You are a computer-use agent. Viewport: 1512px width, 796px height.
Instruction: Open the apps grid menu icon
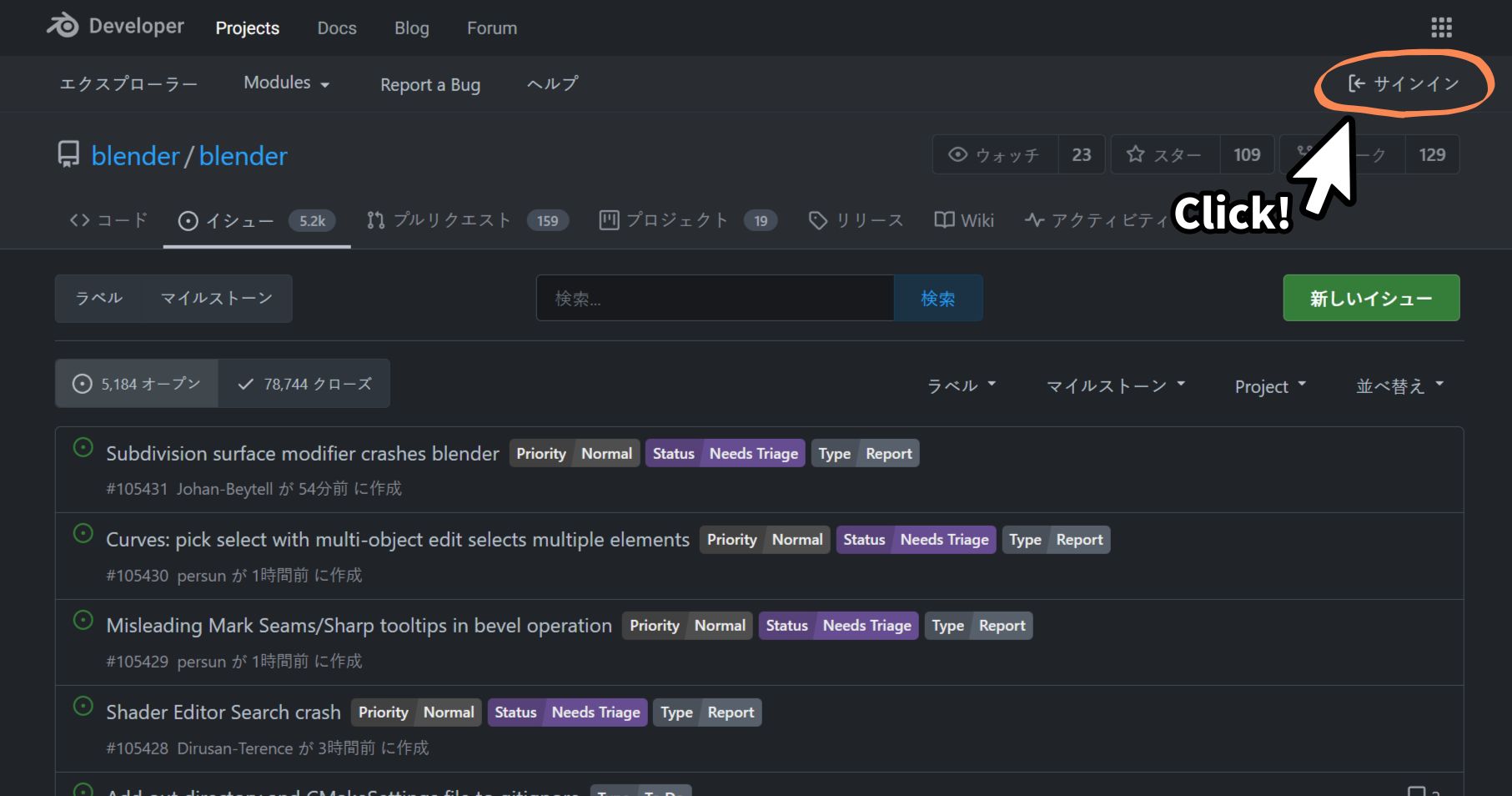pos(1441,28)
